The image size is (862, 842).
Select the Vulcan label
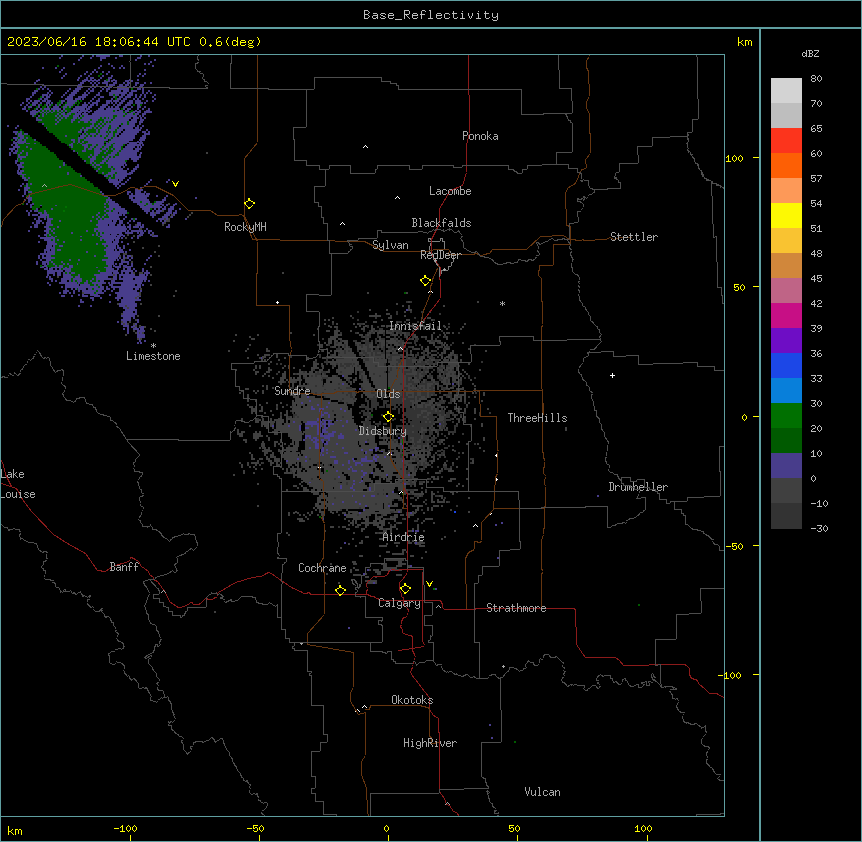pyautogui.click(x=542, y=792)
